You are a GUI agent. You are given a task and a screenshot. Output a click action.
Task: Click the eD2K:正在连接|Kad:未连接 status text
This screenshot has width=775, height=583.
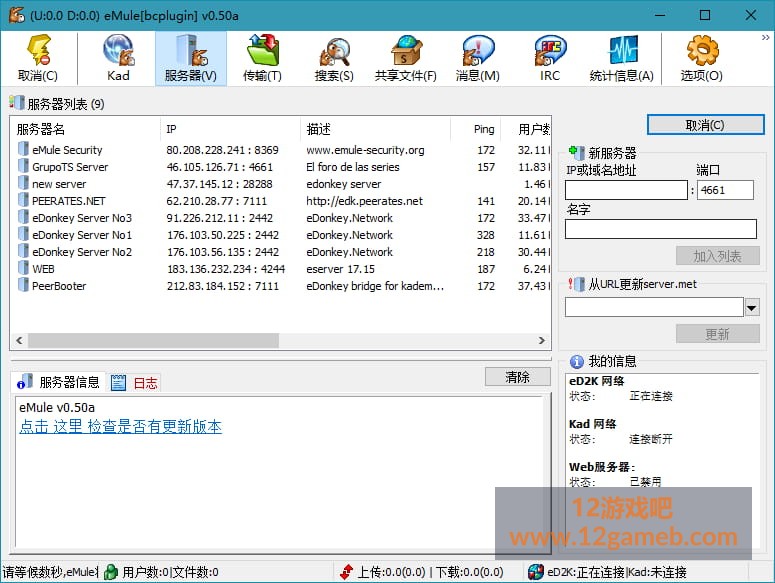[x=617, y=572]
